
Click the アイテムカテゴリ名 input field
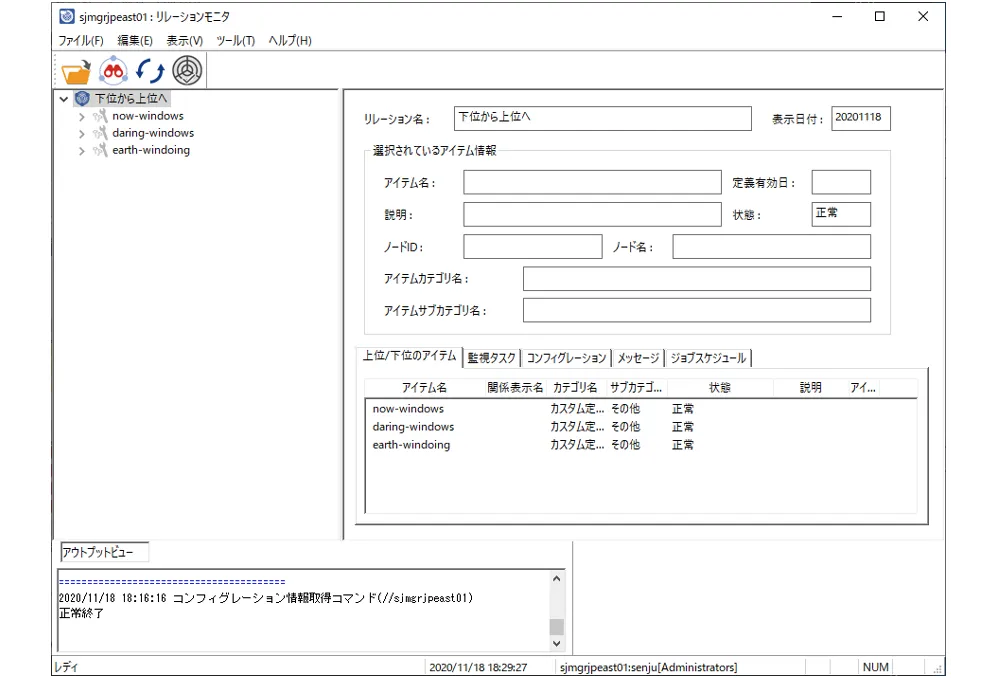click(697, 279)
